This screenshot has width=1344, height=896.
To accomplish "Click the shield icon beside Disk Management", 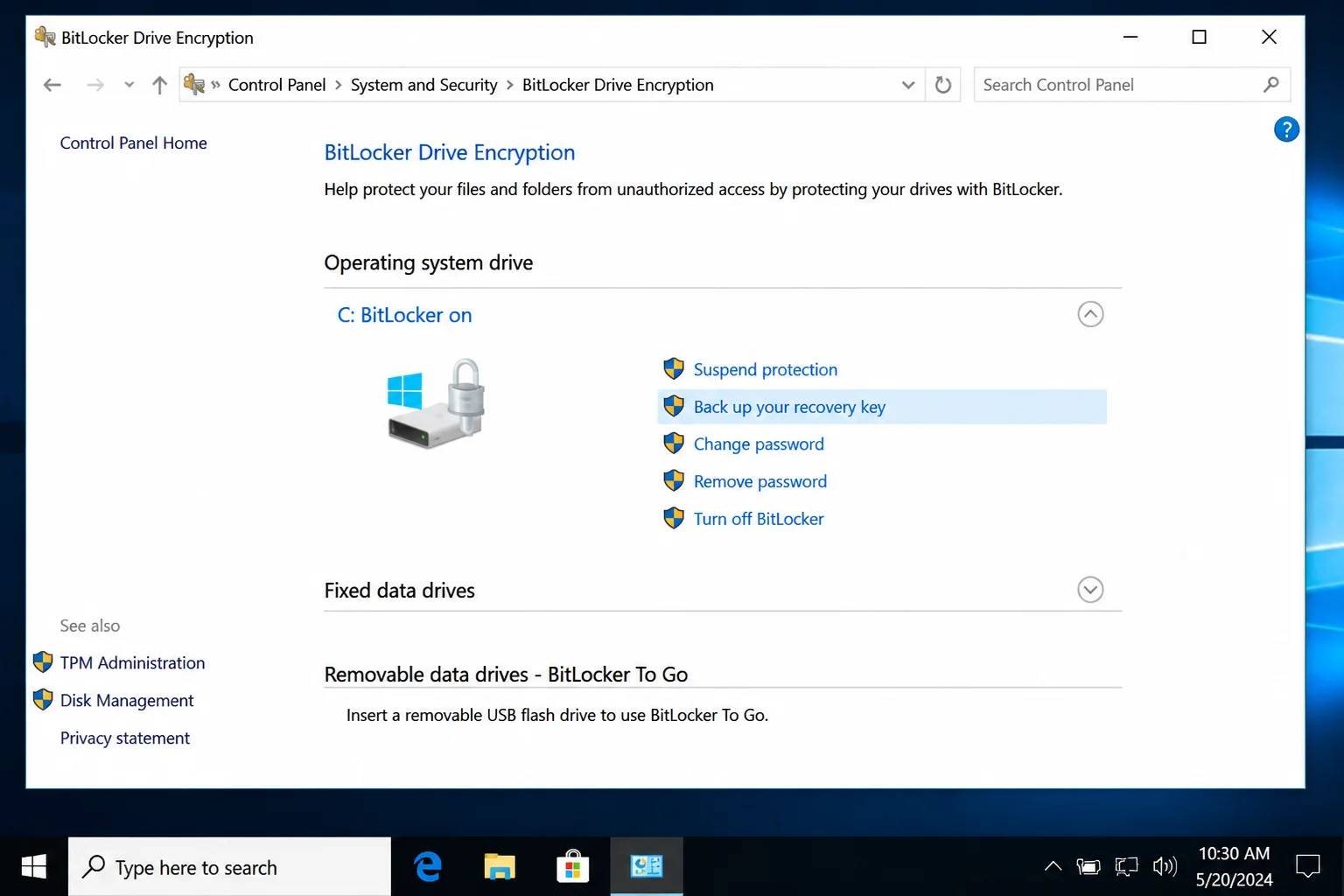I will click(43, 700).
